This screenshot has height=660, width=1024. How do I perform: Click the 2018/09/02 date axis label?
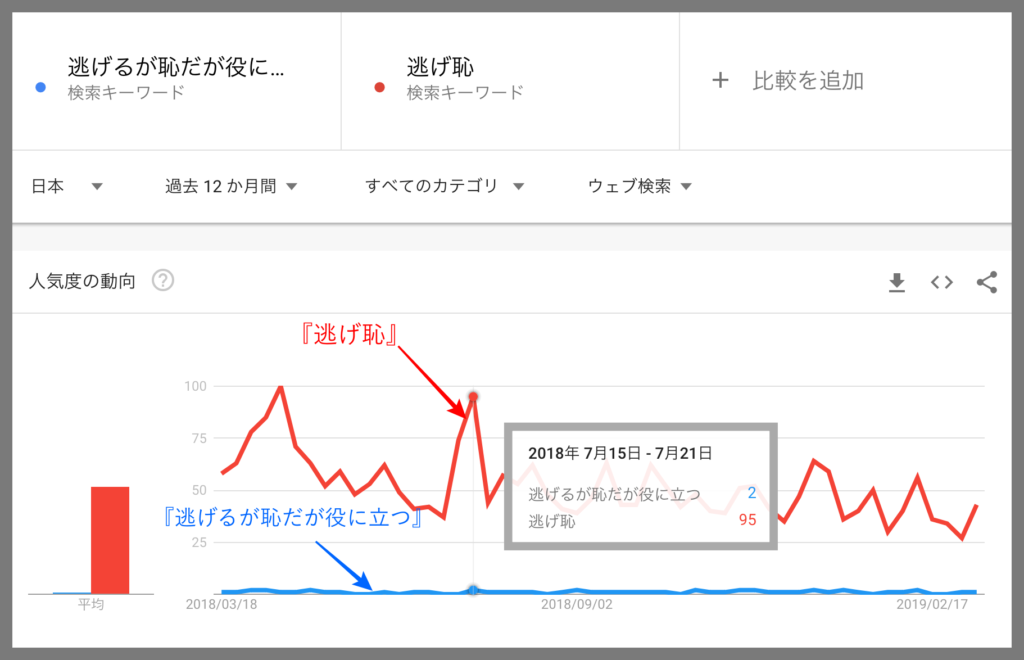pyautogui.click(x=576, y=605)
